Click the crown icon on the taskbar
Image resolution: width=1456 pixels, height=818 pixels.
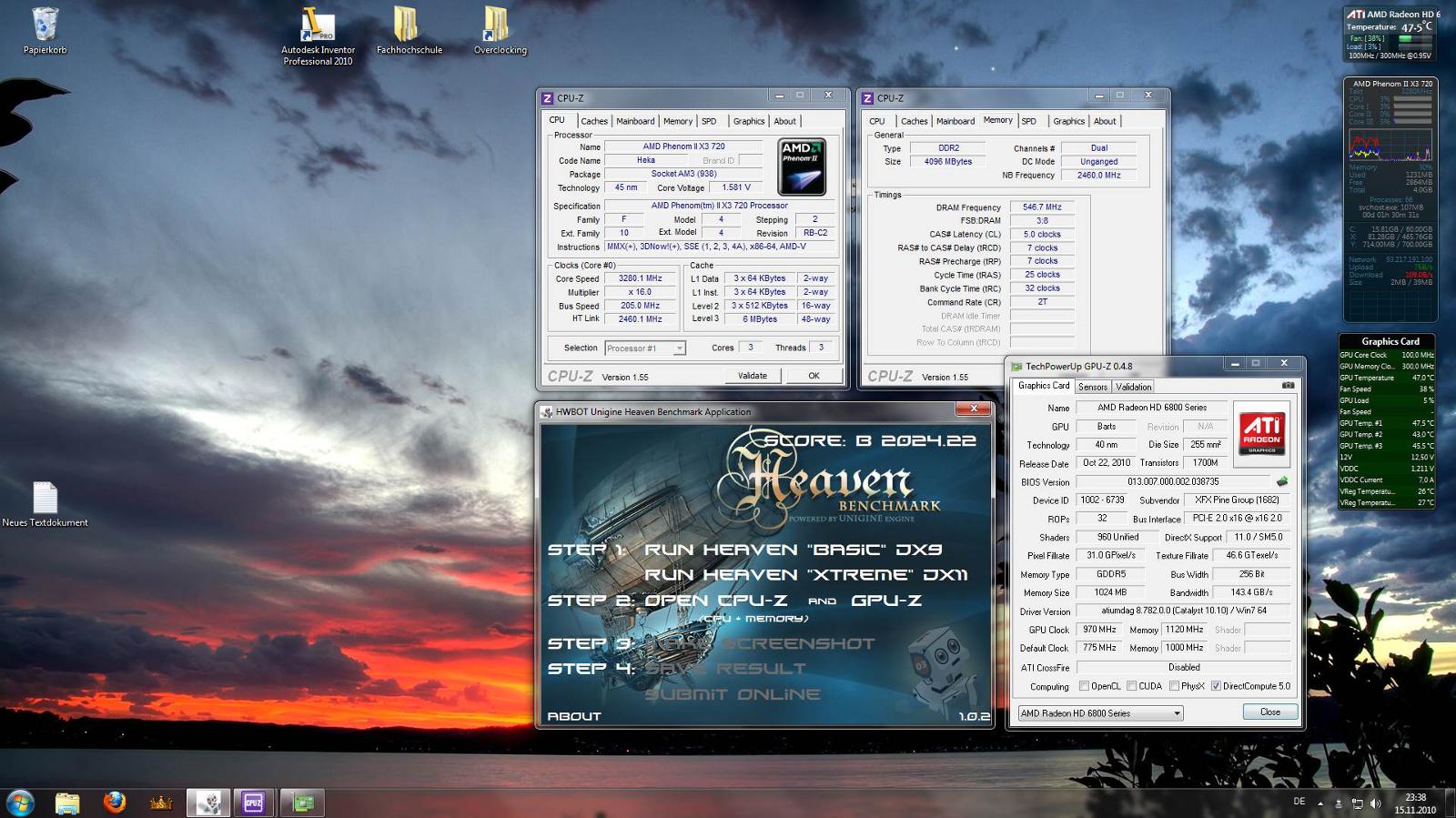click(161, 803)
